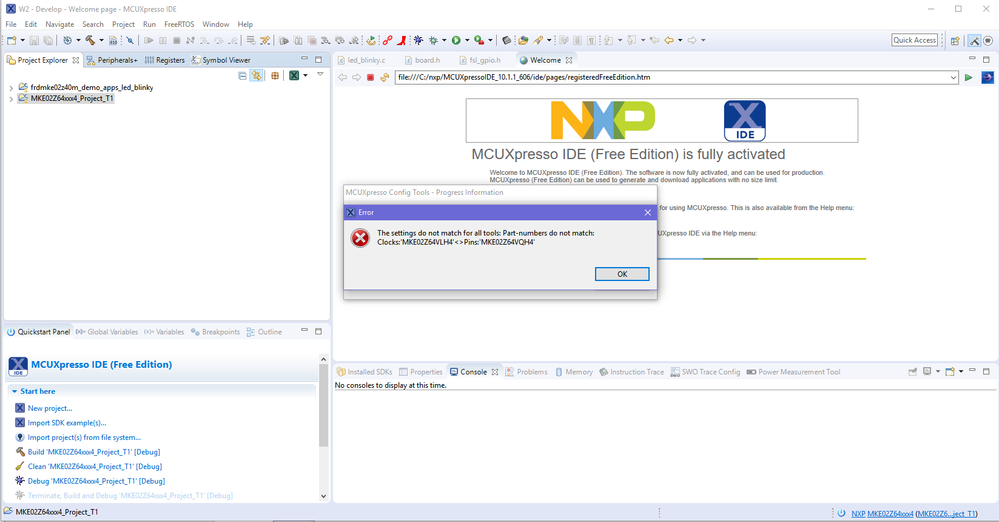Switch to the Power Measurement Tool tab
The image size is (999, 522).
[793, 372]
